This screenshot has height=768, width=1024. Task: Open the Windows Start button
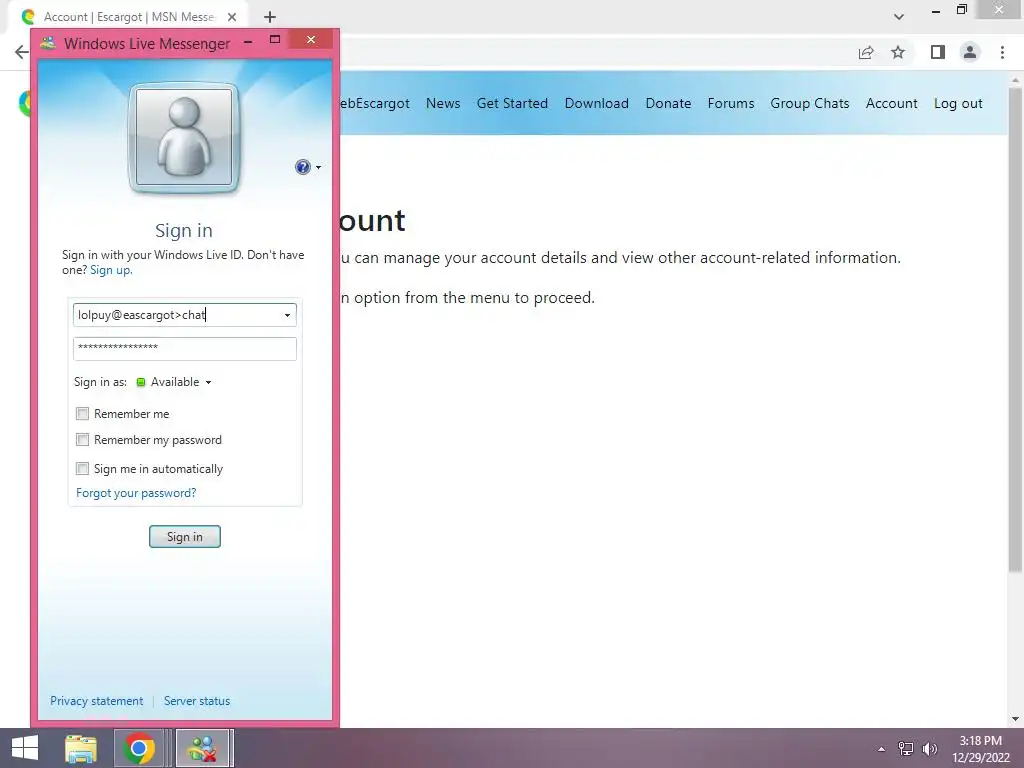pyautogui.click(x=25, y=748)
